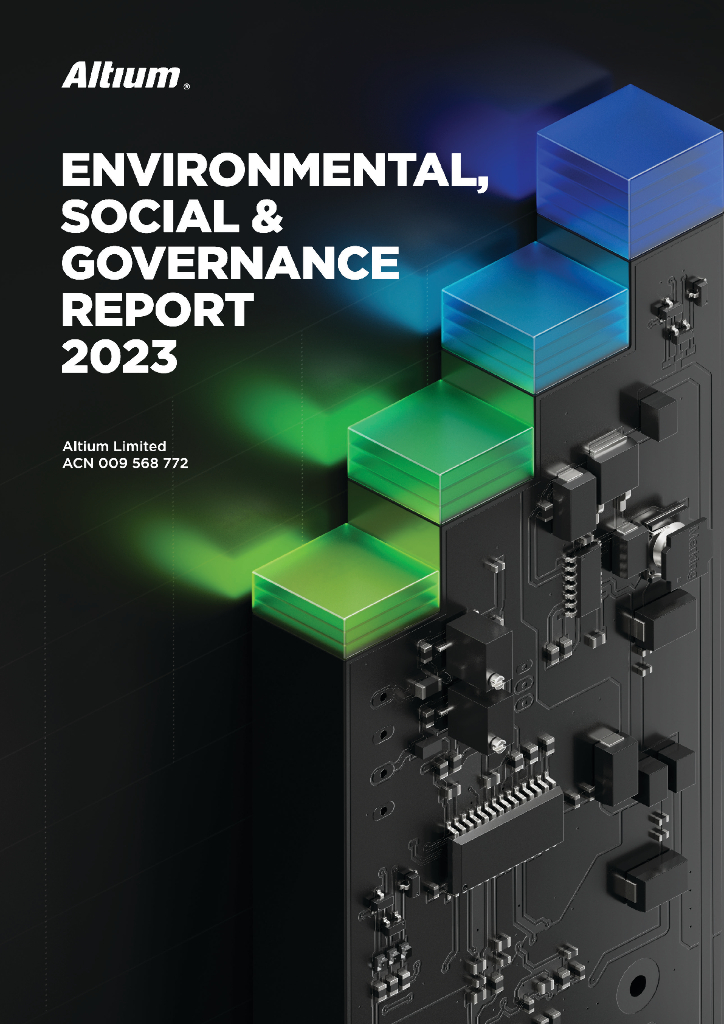Click the 'SOCIAL &' heading line
This screenshot has width=724, height=1024.
coord(172,217)
